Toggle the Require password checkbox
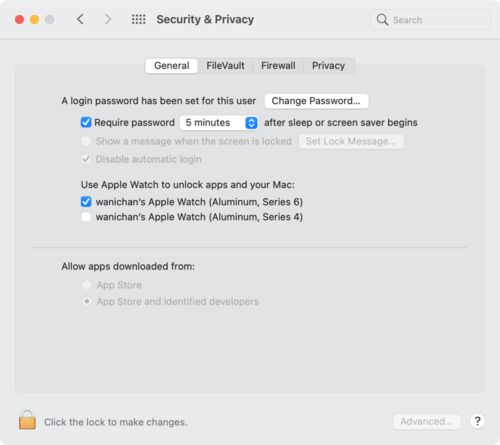 [86, 122]
